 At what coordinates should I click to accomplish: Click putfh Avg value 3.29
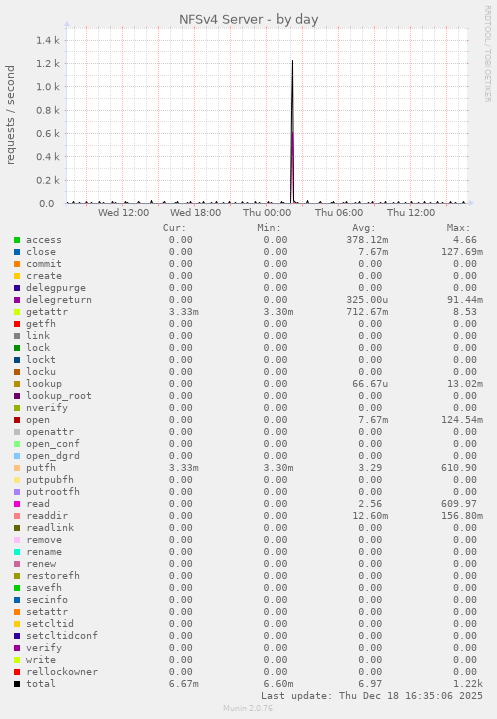click(370, 468)
